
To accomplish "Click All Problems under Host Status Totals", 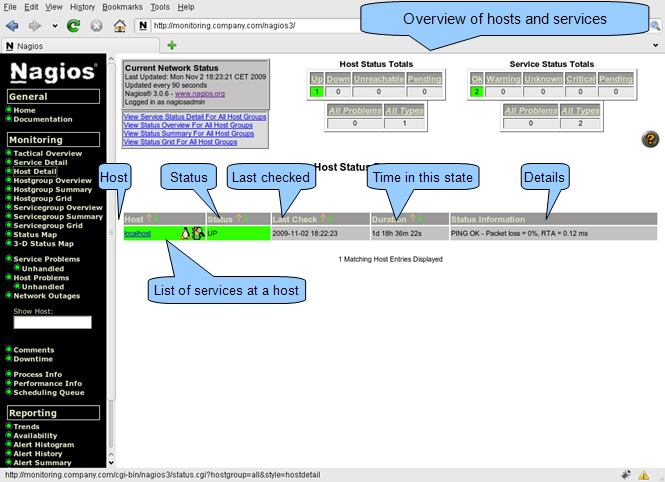I will click(x=355, y=111).
